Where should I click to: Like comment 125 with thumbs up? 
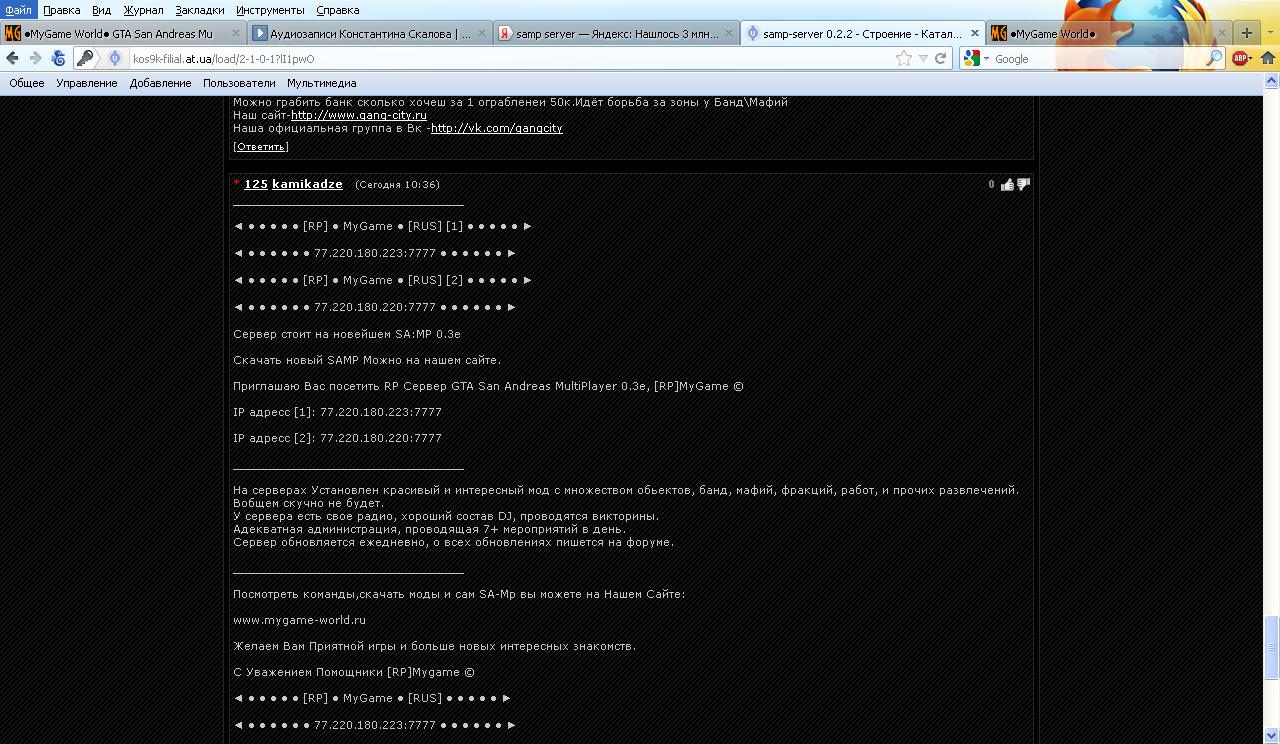coord(1007,184)
